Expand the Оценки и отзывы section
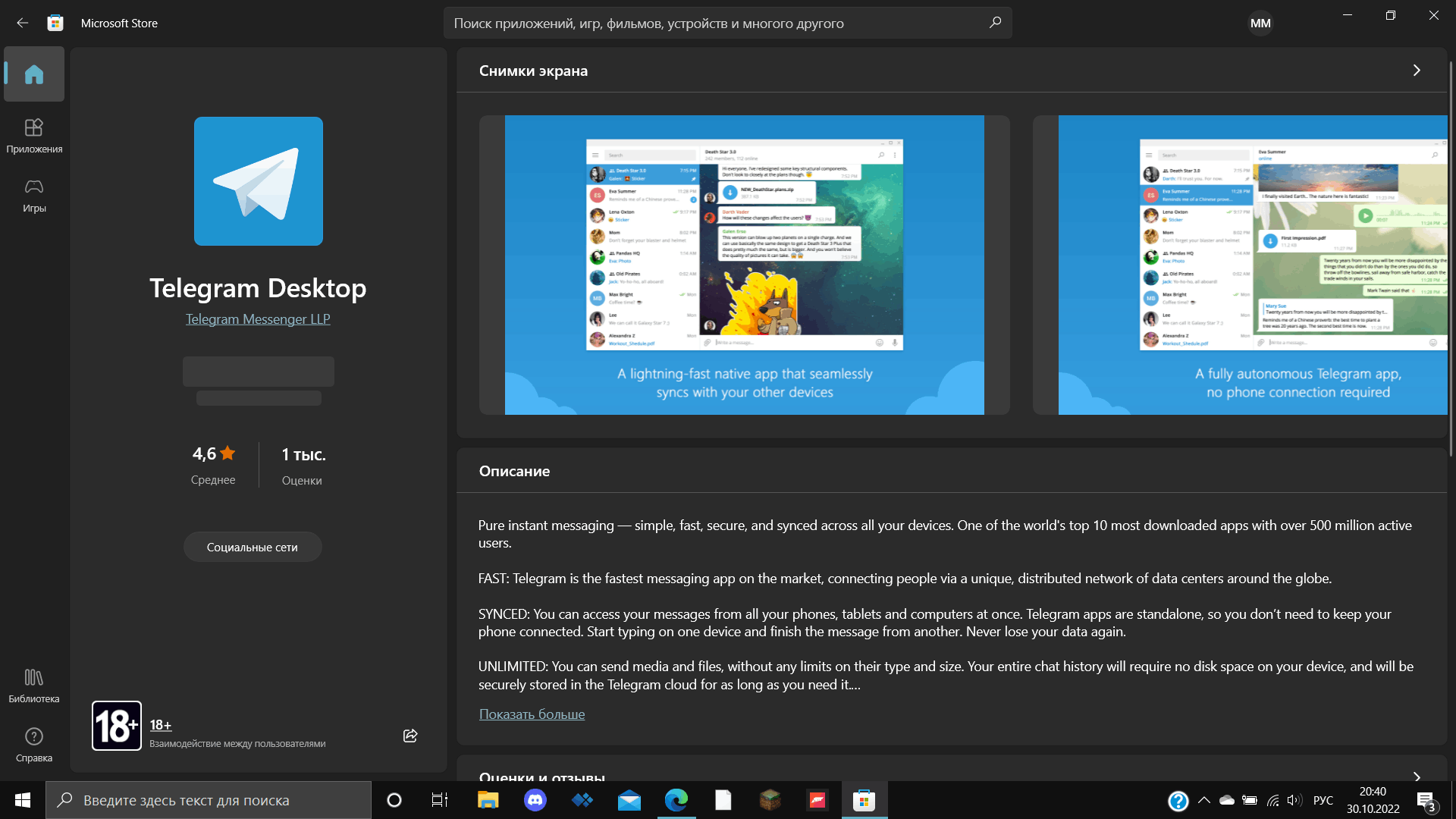1456x819 pixels. [1416, 776]
